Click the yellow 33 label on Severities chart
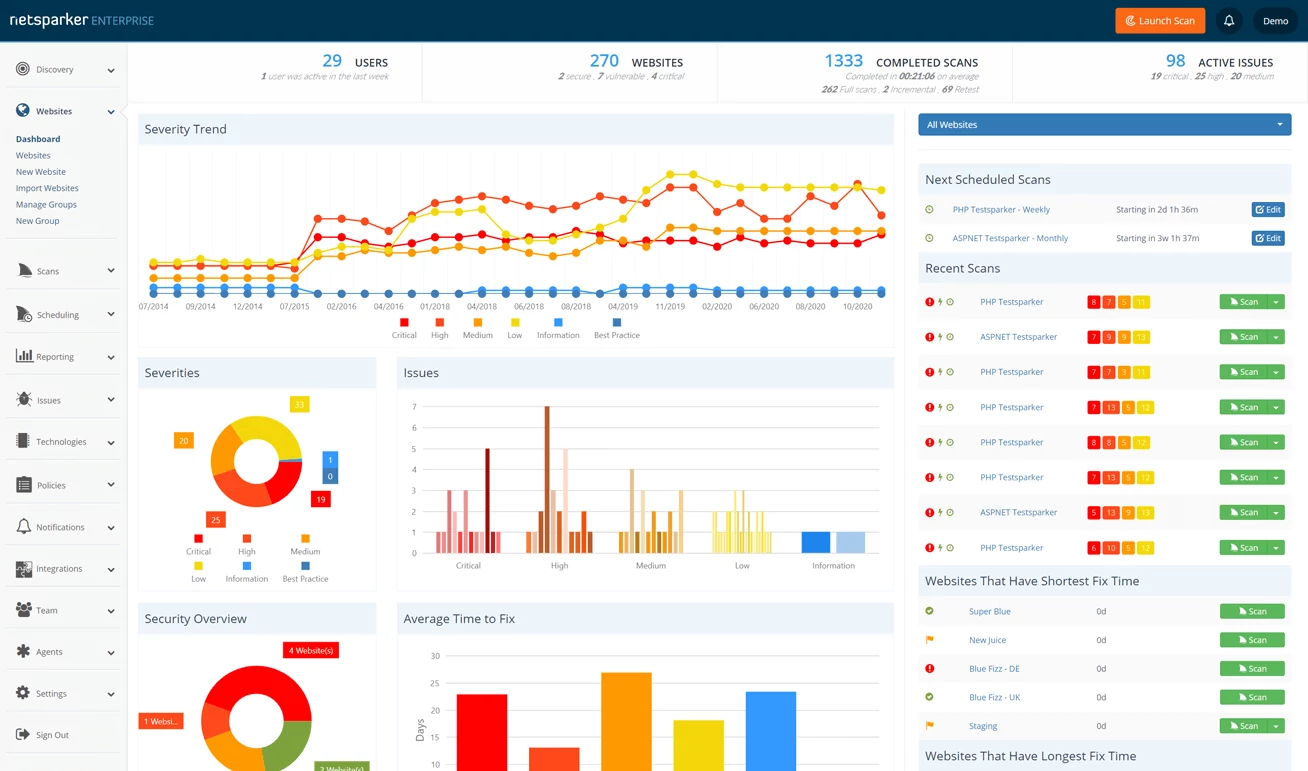Viewport: 1308px width, 771px height. [299, 404]
